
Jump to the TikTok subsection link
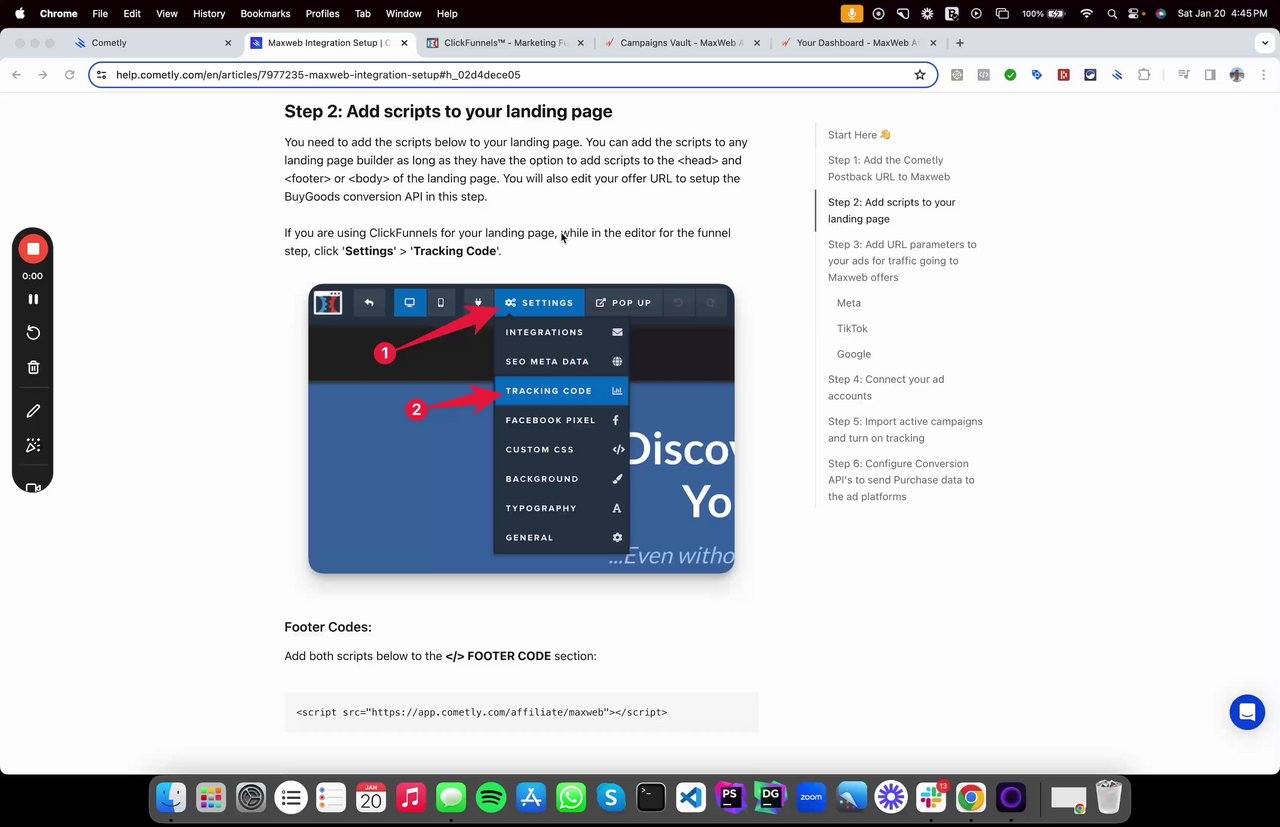852,328
